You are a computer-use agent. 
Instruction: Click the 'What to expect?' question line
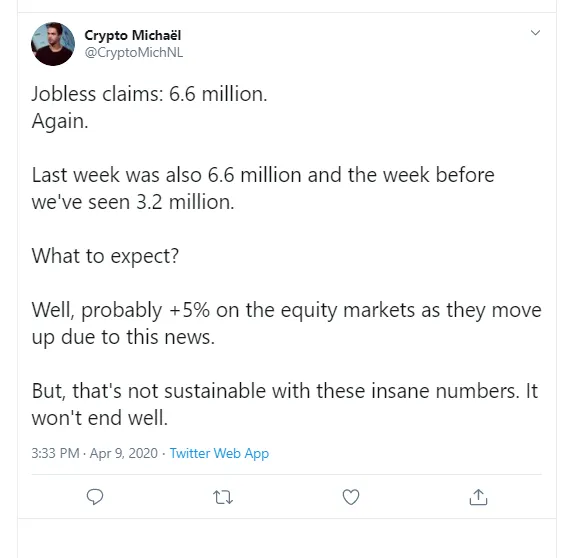click(x=105, y=256)
